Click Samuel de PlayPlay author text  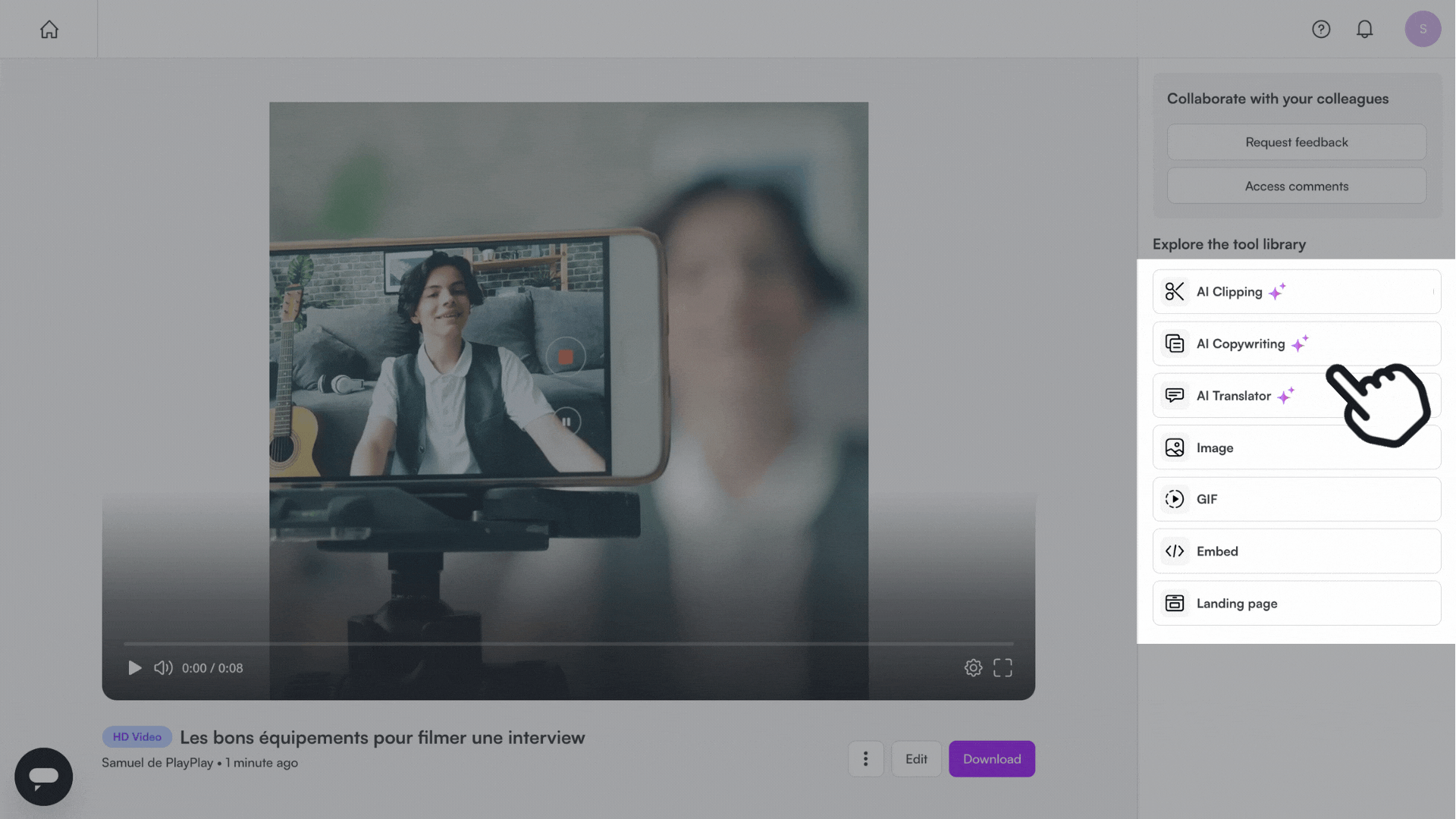point(158,763)
